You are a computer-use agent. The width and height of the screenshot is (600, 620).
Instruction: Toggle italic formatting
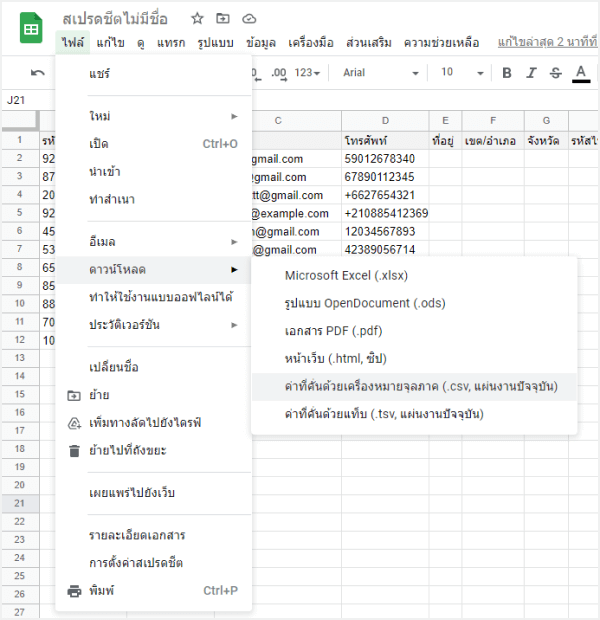click(531, 73)
